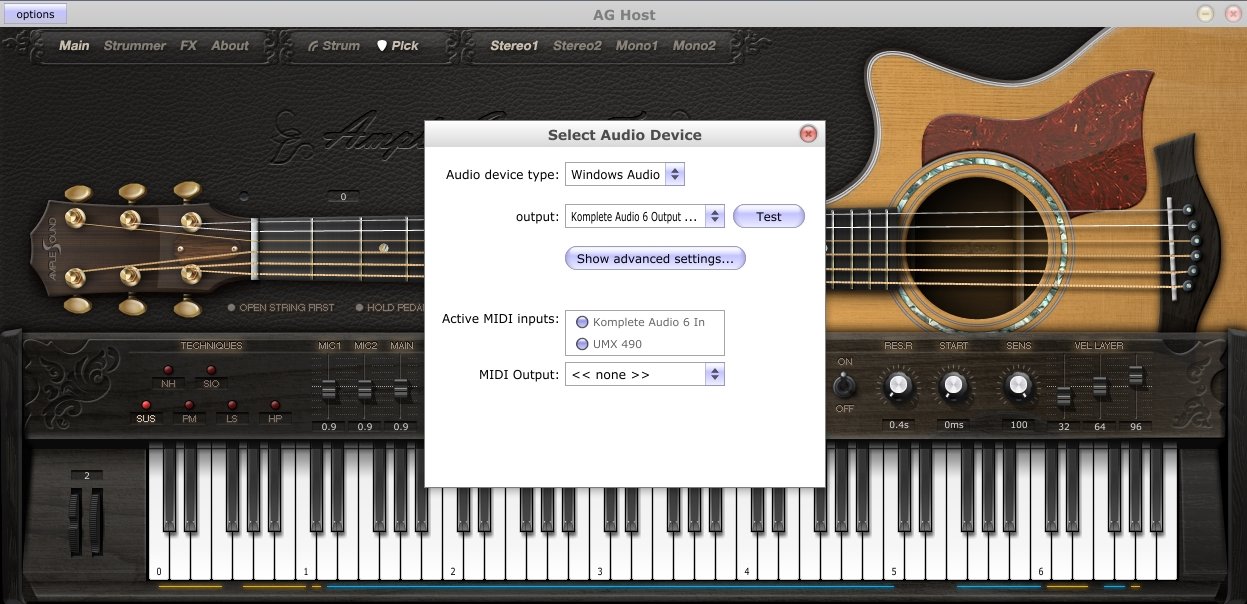Click the MIC2 volume fader
The width and height of the screenshot is (1247, 604).
tap(365, 390)
